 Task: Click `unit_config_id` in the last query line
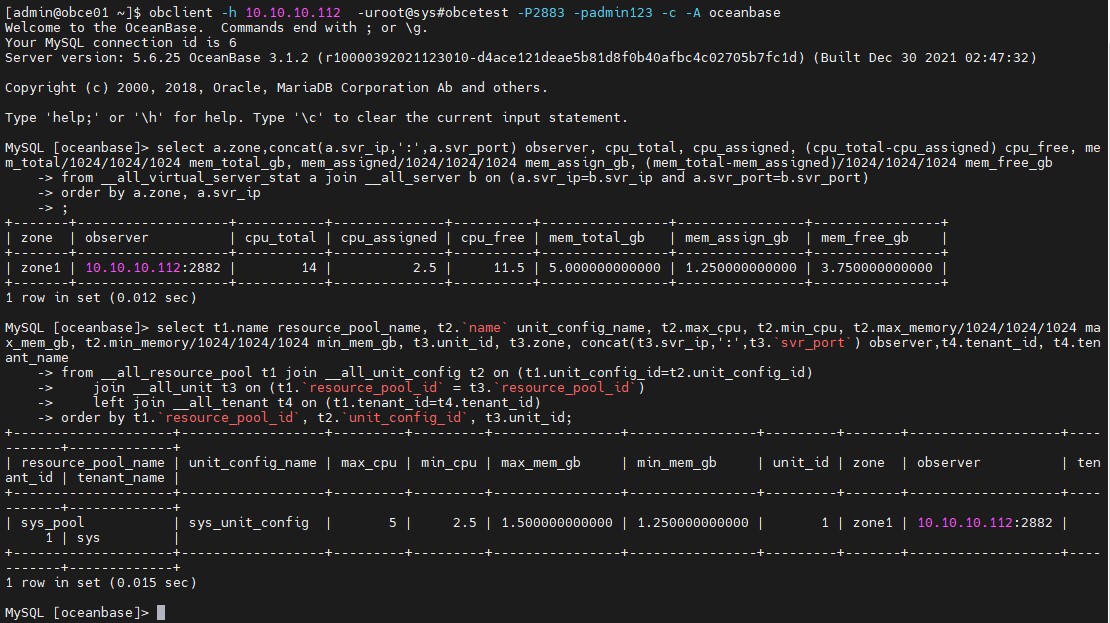(405, 418)
